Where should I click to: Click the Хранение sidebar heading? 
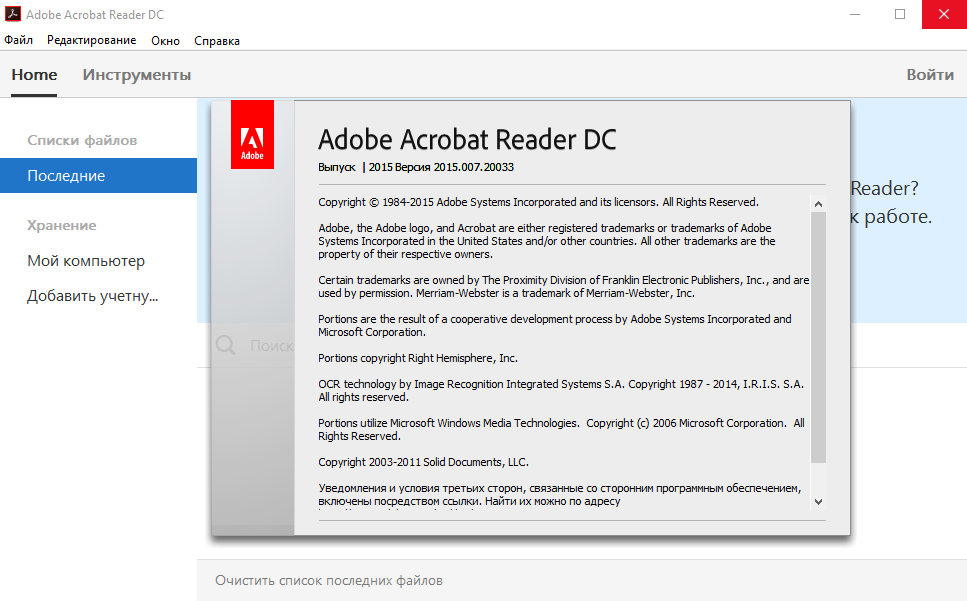click(62, 226)
